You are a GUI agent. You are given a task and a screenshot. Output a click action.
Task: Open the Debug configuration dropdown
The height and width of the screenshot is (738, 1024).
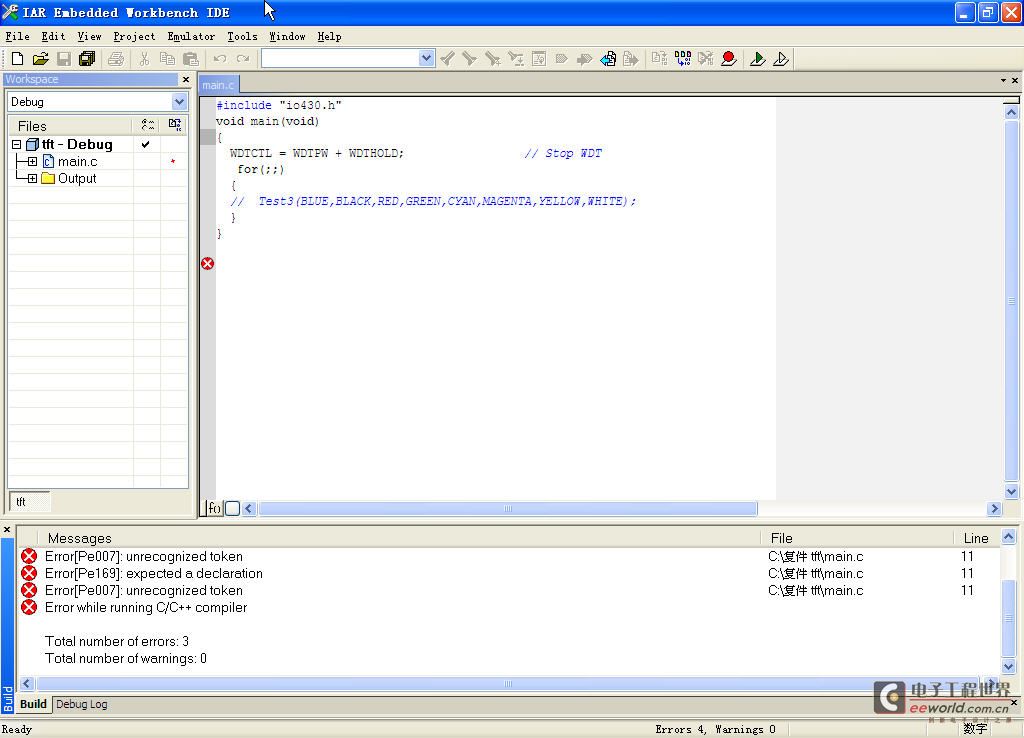pyautogui.click(x=179, y=102)
